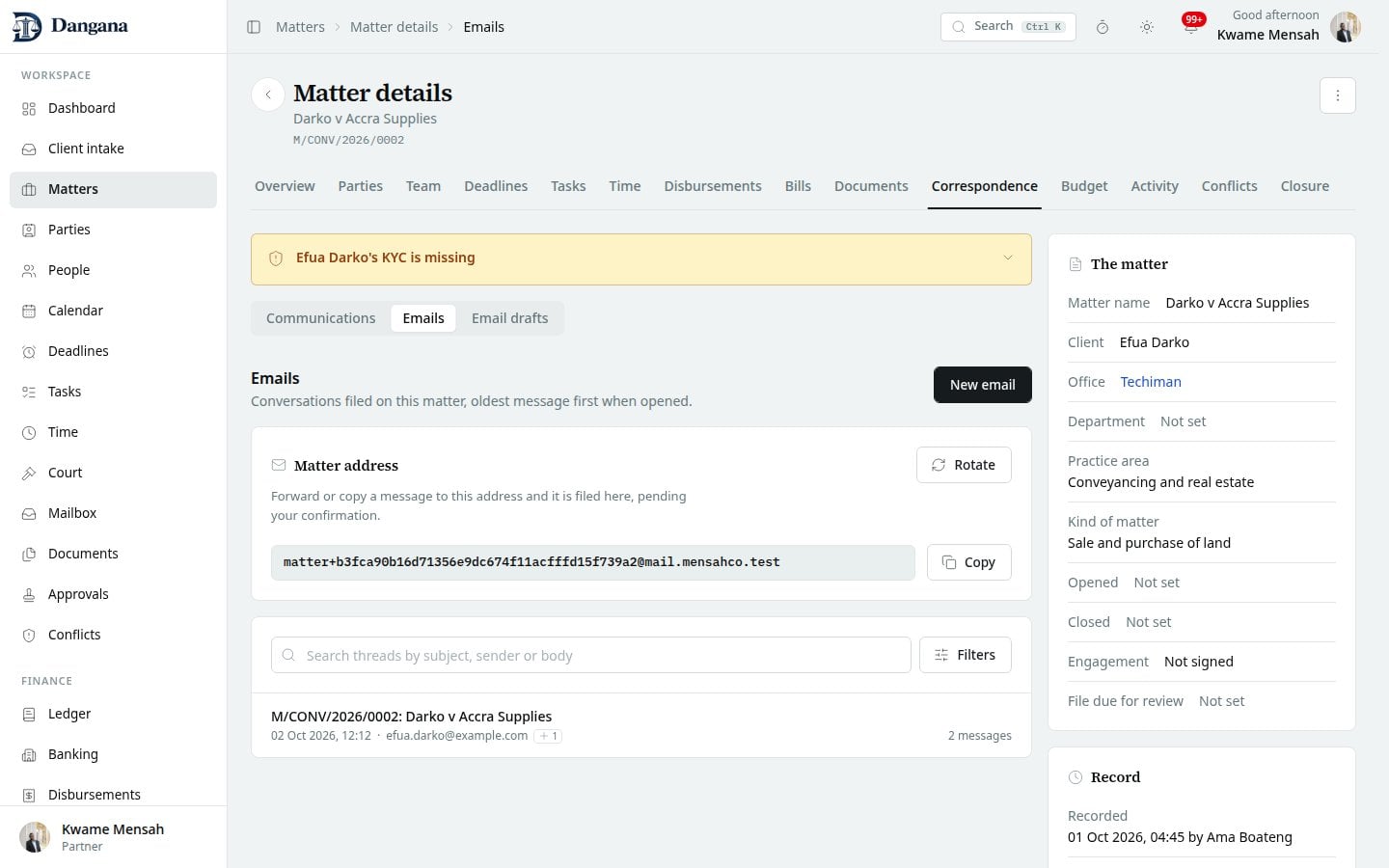Screen dimensions: 1389x868
Task: Open the Filters dropdown for threads
Action: (965, 655)
